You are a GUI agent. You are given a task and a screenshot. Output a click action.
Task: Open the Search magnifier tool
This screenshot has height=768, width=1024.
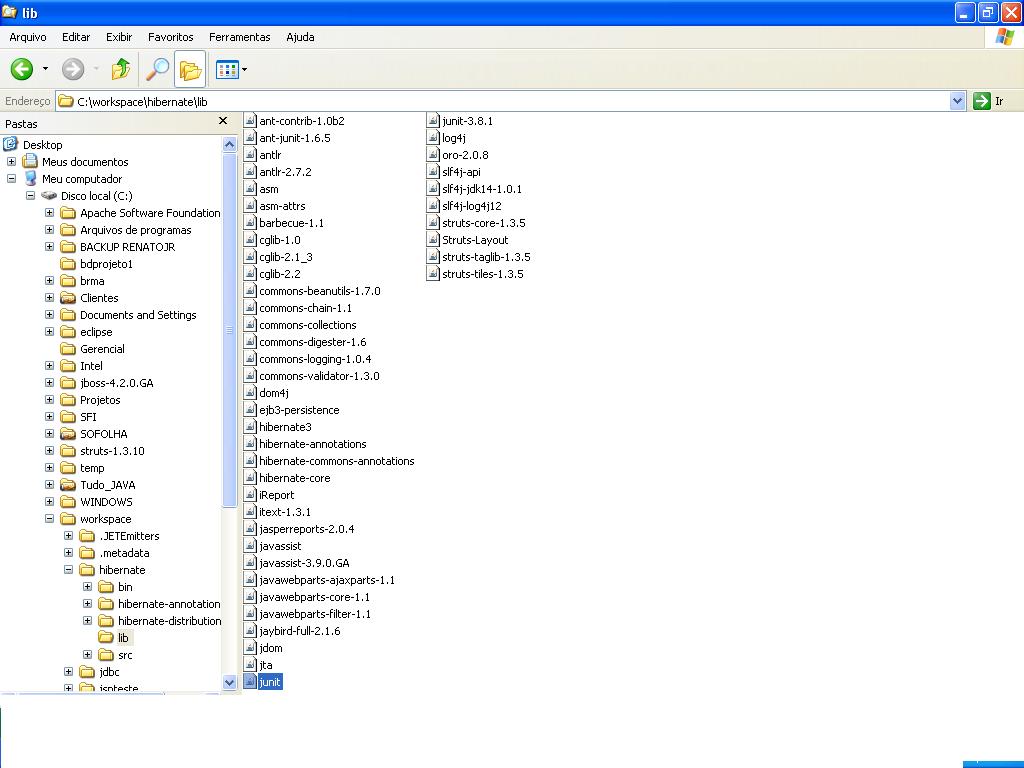click(x=157, y=69)
